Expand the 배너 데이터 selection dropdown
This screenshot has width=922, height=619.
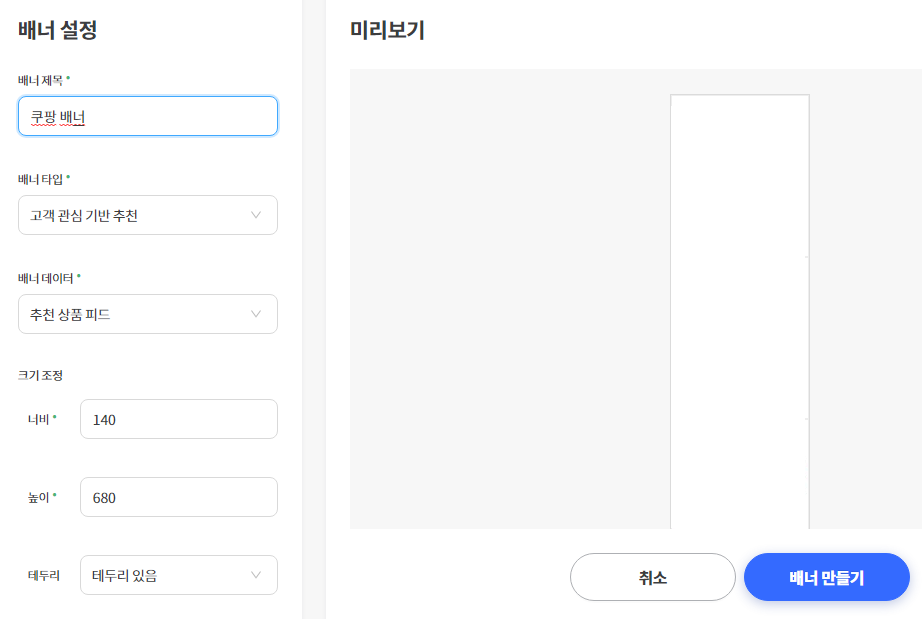pos(147,314)
